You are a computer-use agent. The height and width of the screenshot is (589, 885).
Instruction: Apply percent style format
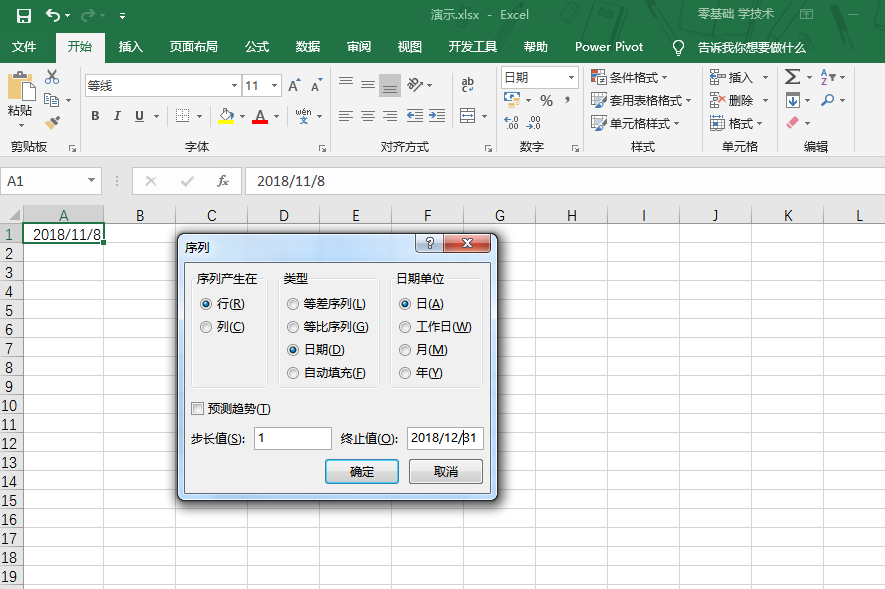coord(546,101)
